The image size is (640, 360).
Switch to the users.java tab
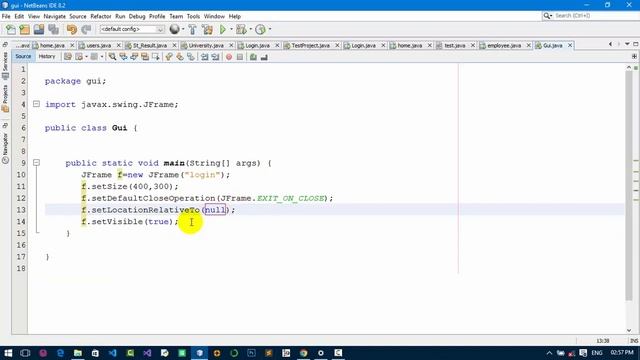[x=99, y=46]
